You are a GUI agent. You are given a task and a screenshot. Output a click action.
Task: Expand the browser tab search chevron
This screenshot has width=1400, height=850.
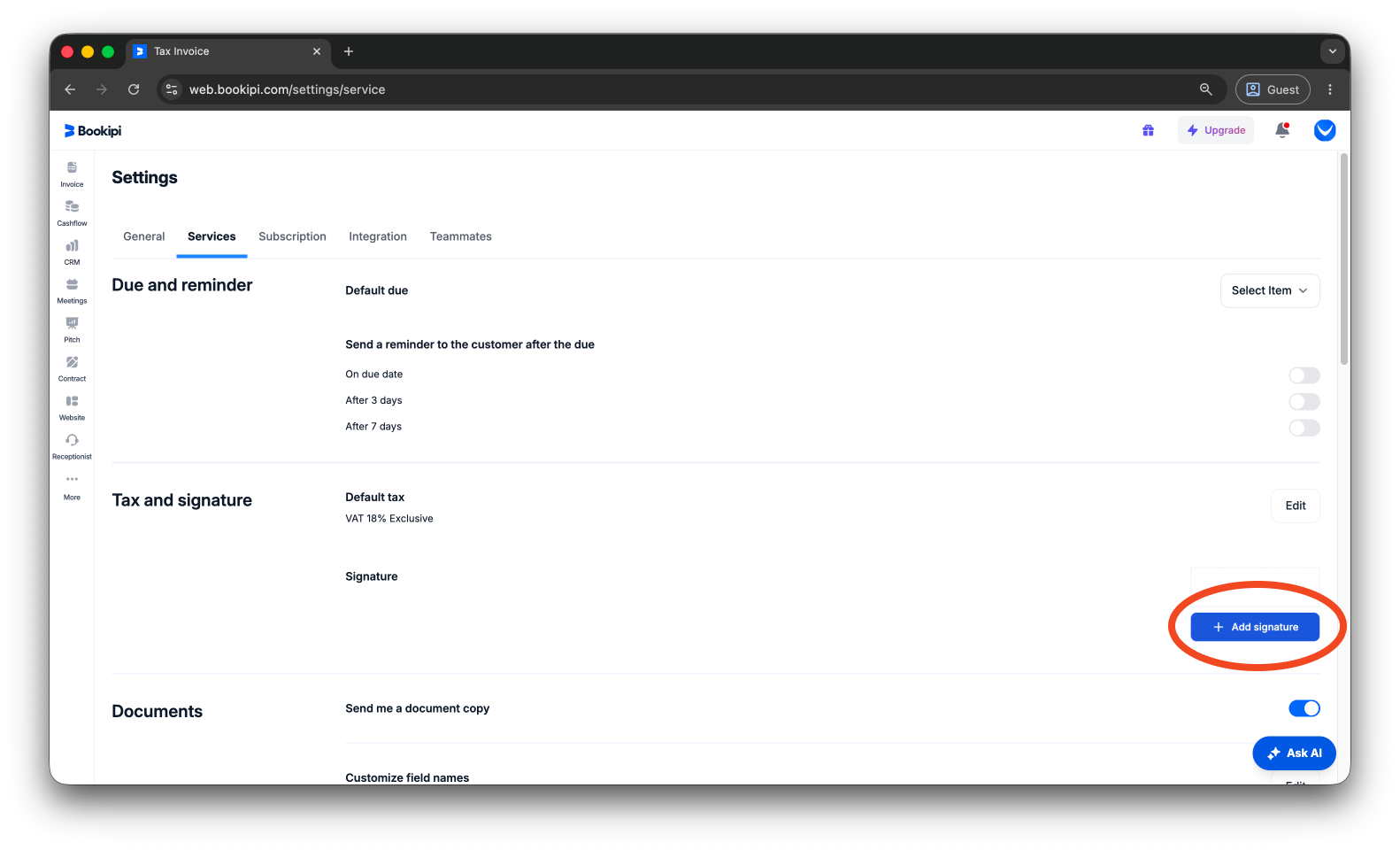(1332, 51)
